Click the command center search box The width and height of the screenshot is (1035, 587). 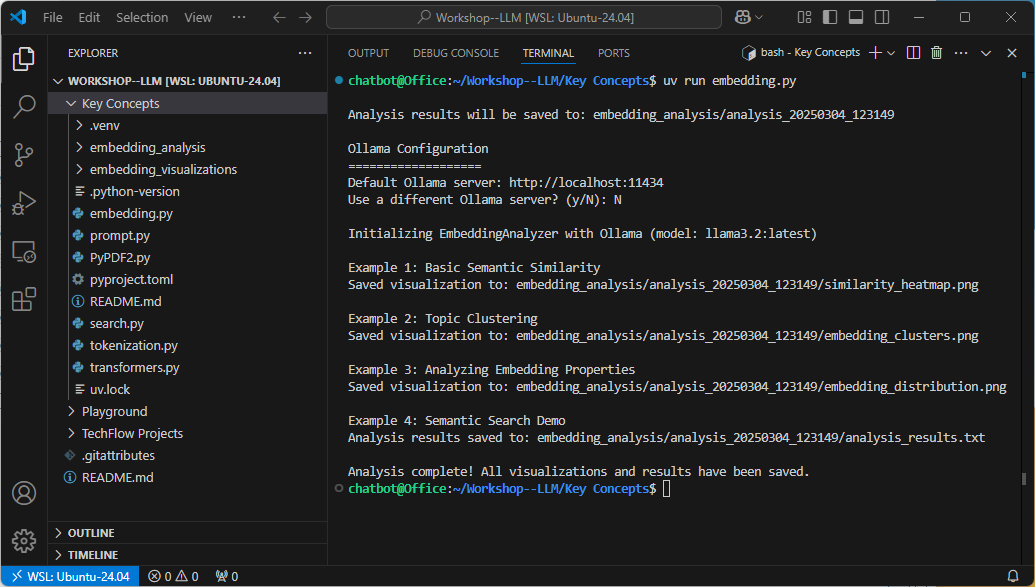pos(523,17)
